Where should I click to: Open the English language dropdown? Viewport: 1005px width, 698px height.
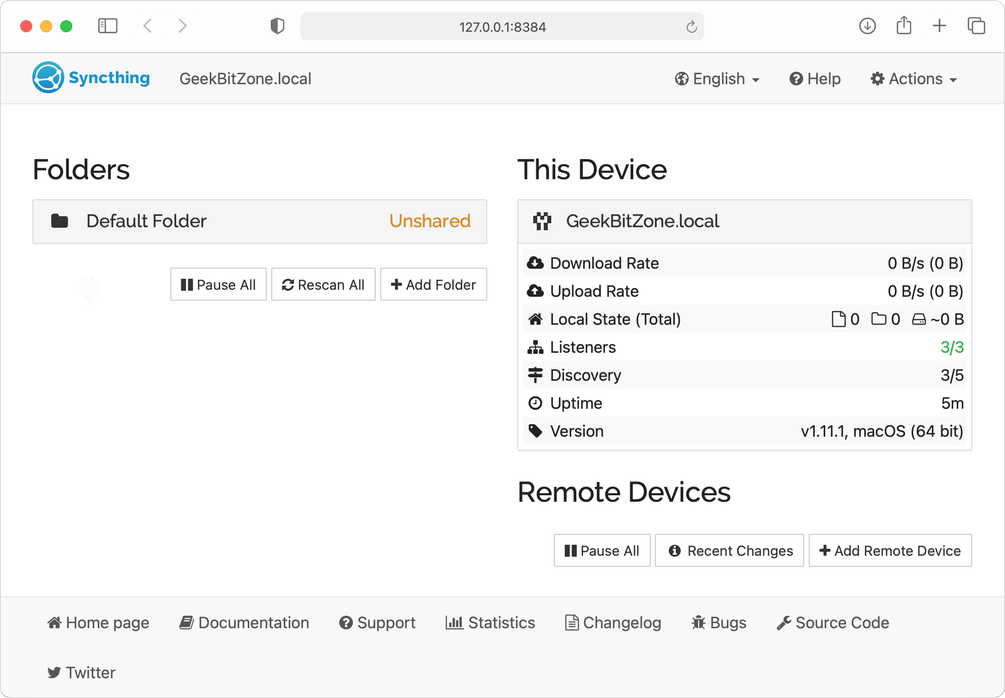click(x=717, y=79)
